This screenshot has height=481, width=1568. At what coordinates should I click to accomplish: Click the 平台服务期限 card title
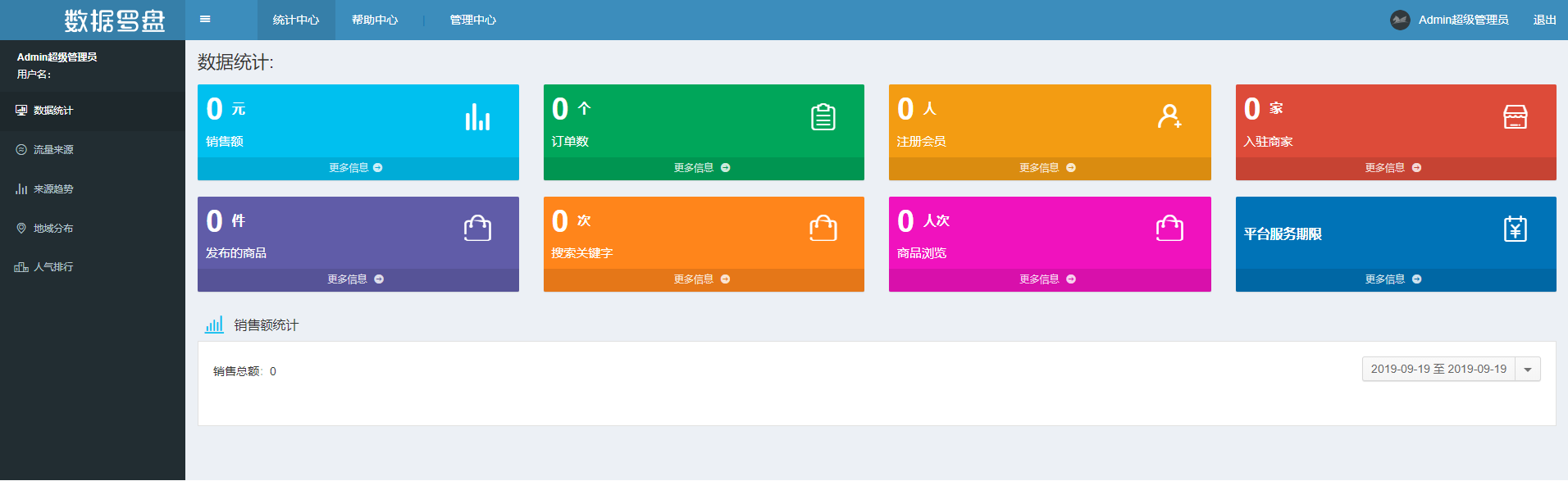pos(1283,234)
